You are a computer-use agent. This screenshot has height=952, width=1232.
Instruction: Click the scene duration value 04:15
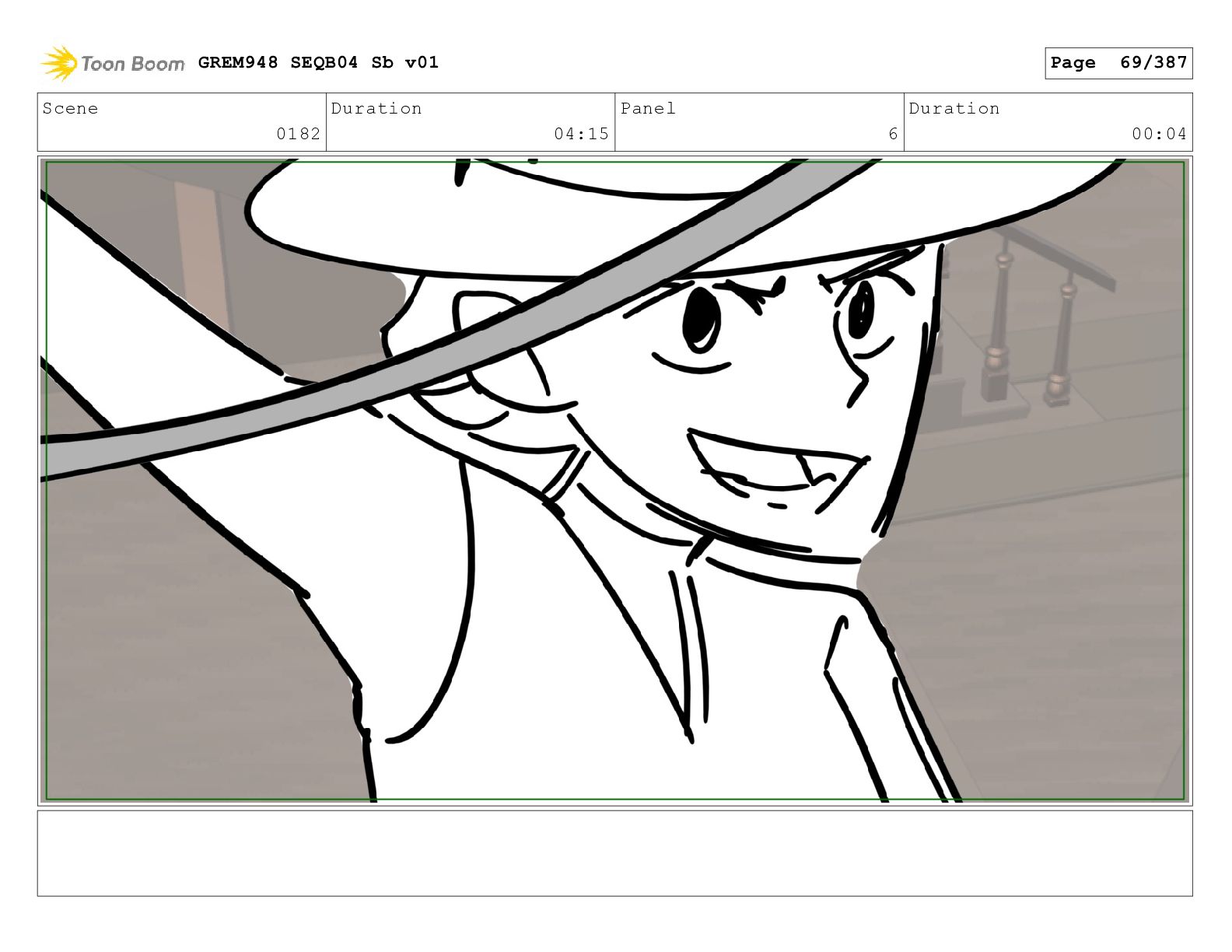581,134
